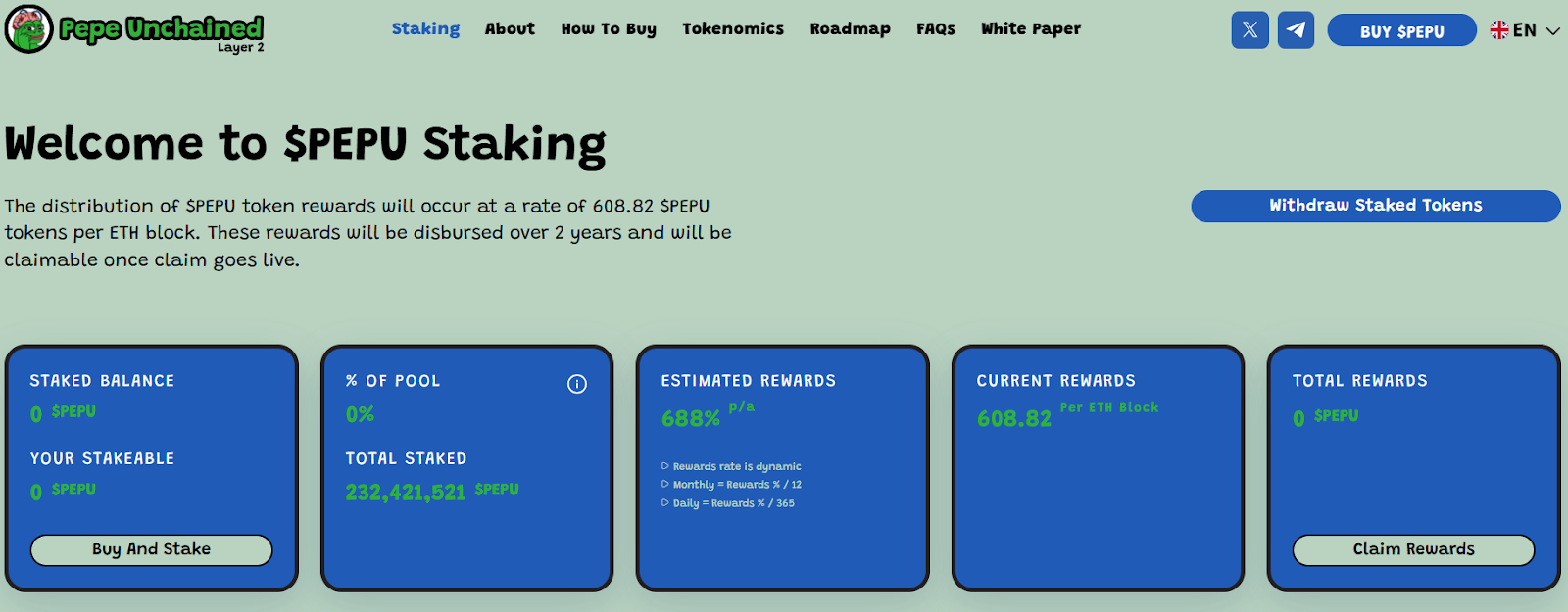The height and width of the screenshot is (612, 1568).
Task: Click the 'Per ETH Block' caption
Action: point(1109,407)
